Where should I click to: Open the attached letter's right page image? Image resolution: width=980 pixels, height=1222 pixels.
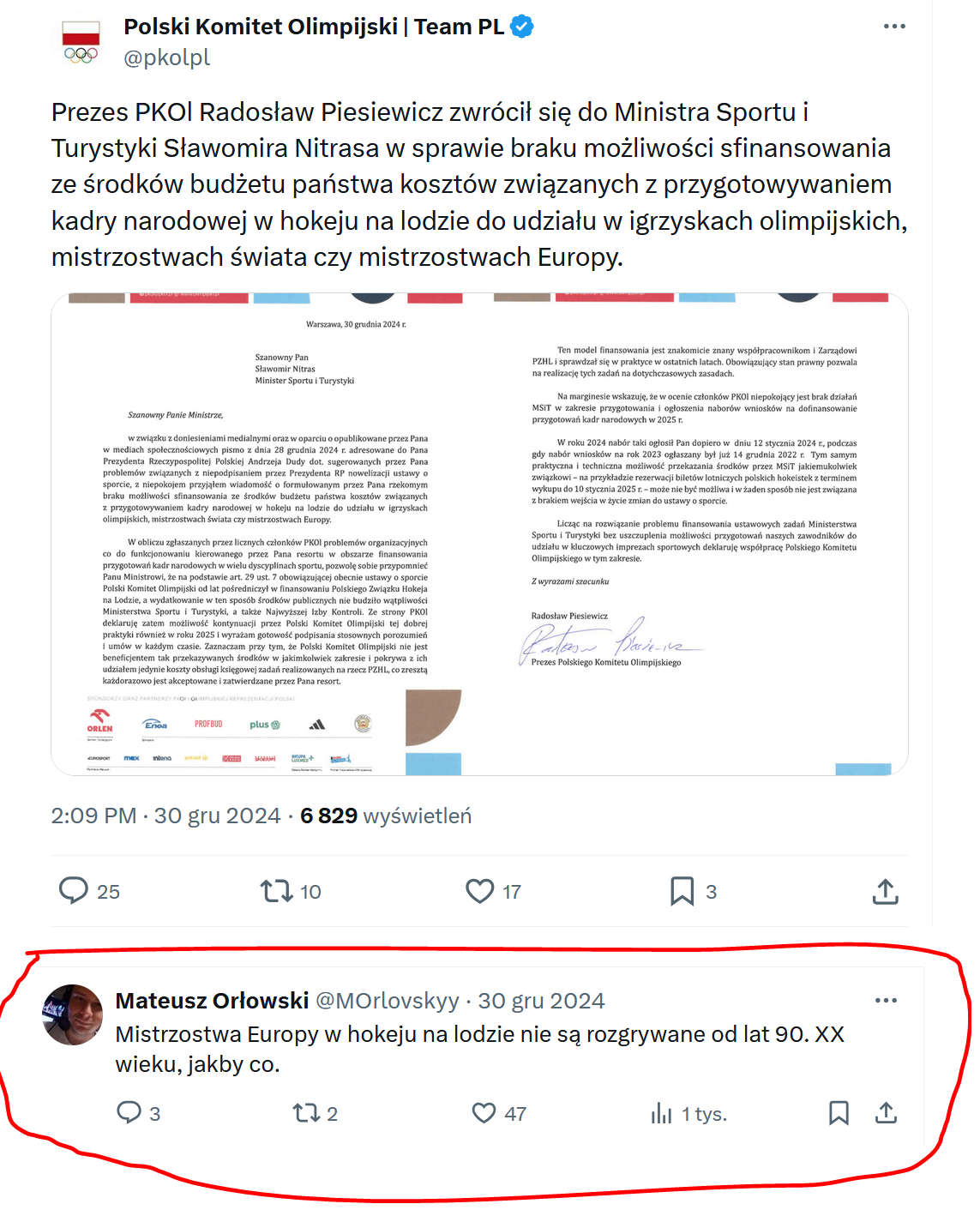[694, 534]
